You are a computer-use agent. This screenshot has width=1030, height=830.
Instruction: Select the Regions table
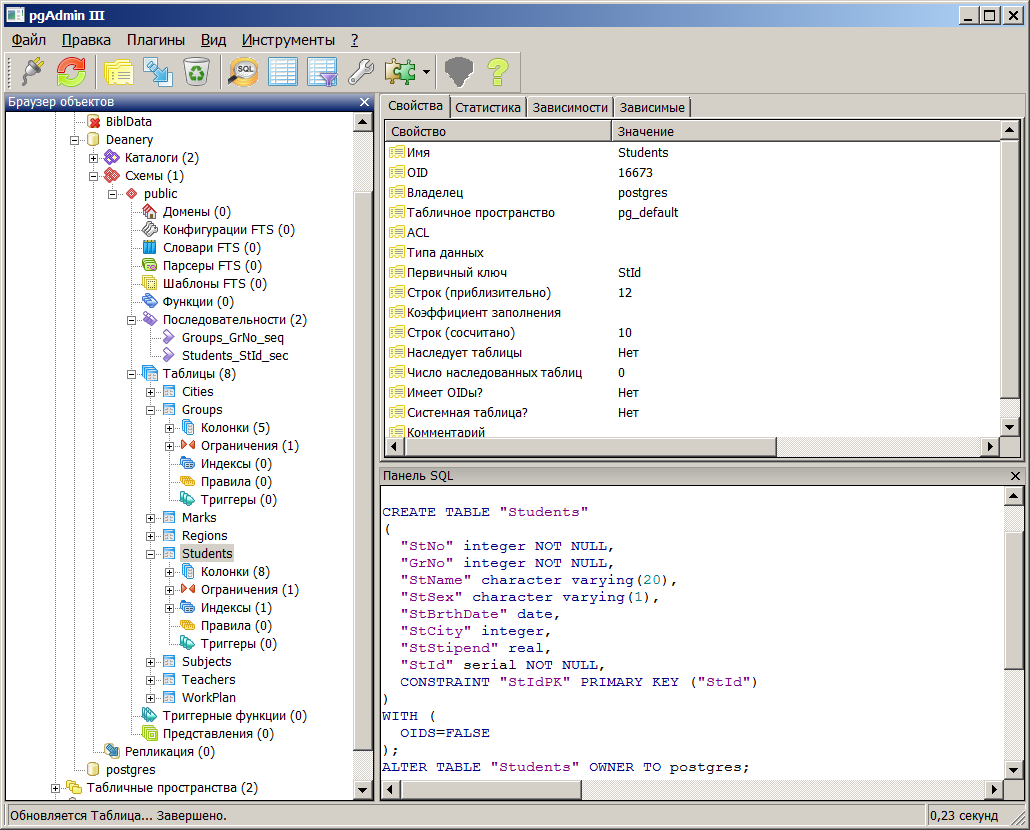204,536
